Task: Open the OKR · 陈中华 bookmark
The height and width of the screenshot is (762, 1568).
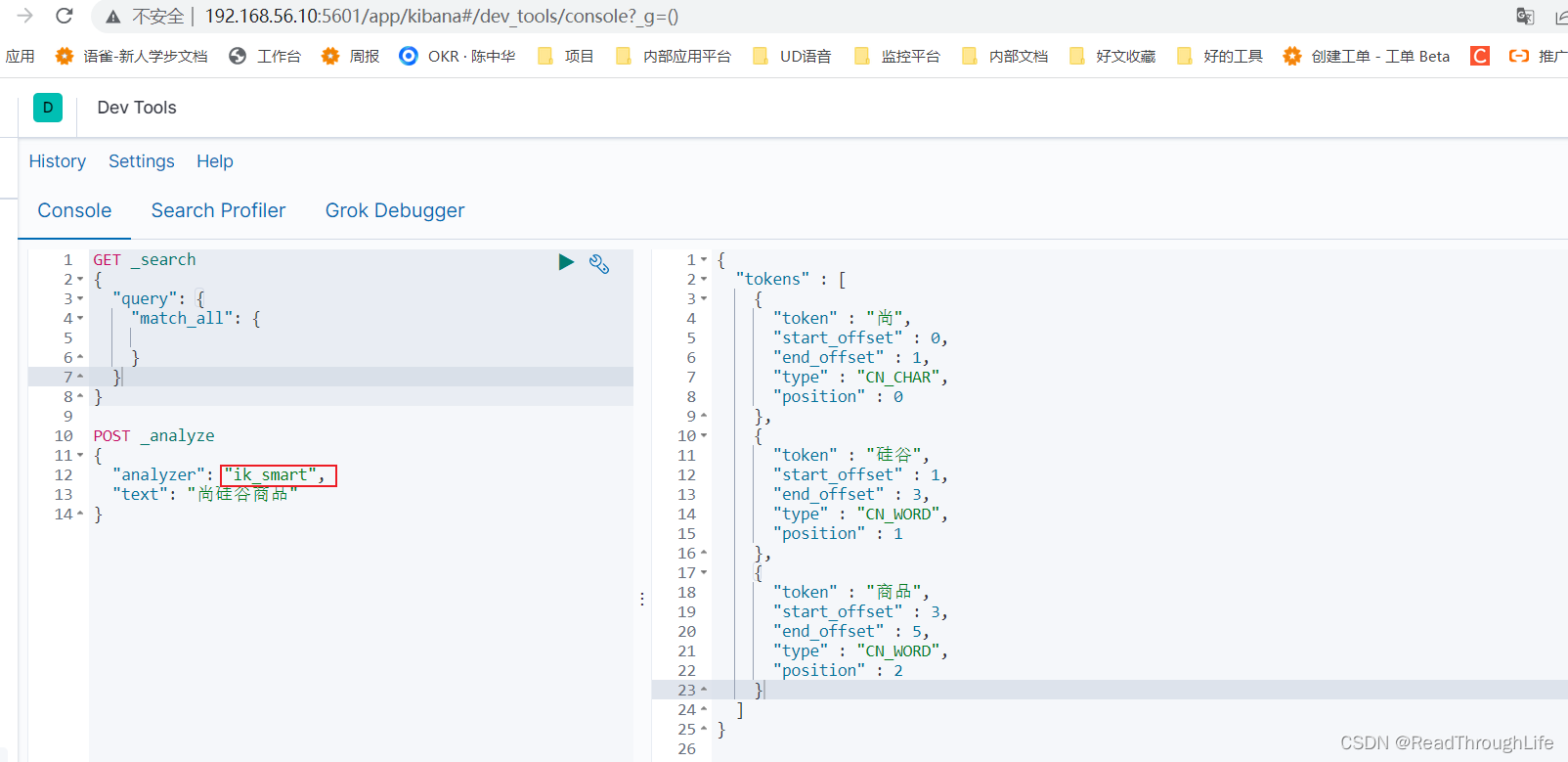Action: point(457,56)
